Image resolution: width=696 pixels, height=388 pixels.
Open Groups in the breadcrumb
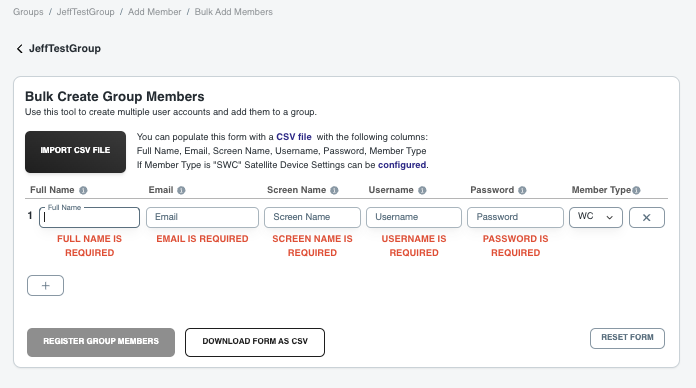click(x=28, y=12)
